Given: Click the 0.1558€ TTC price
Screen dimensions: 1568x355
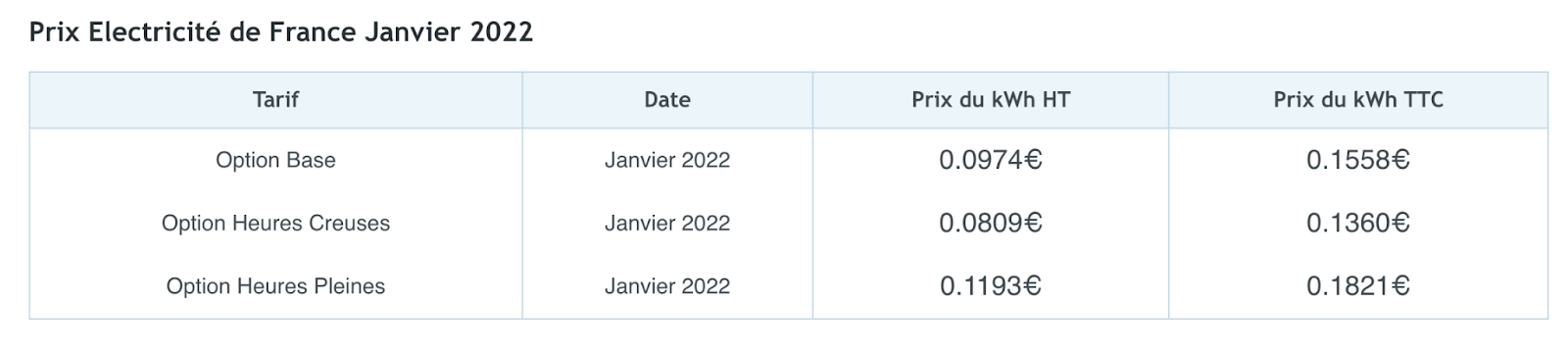Looking at the screenshot, I should tap(1358, 160).
